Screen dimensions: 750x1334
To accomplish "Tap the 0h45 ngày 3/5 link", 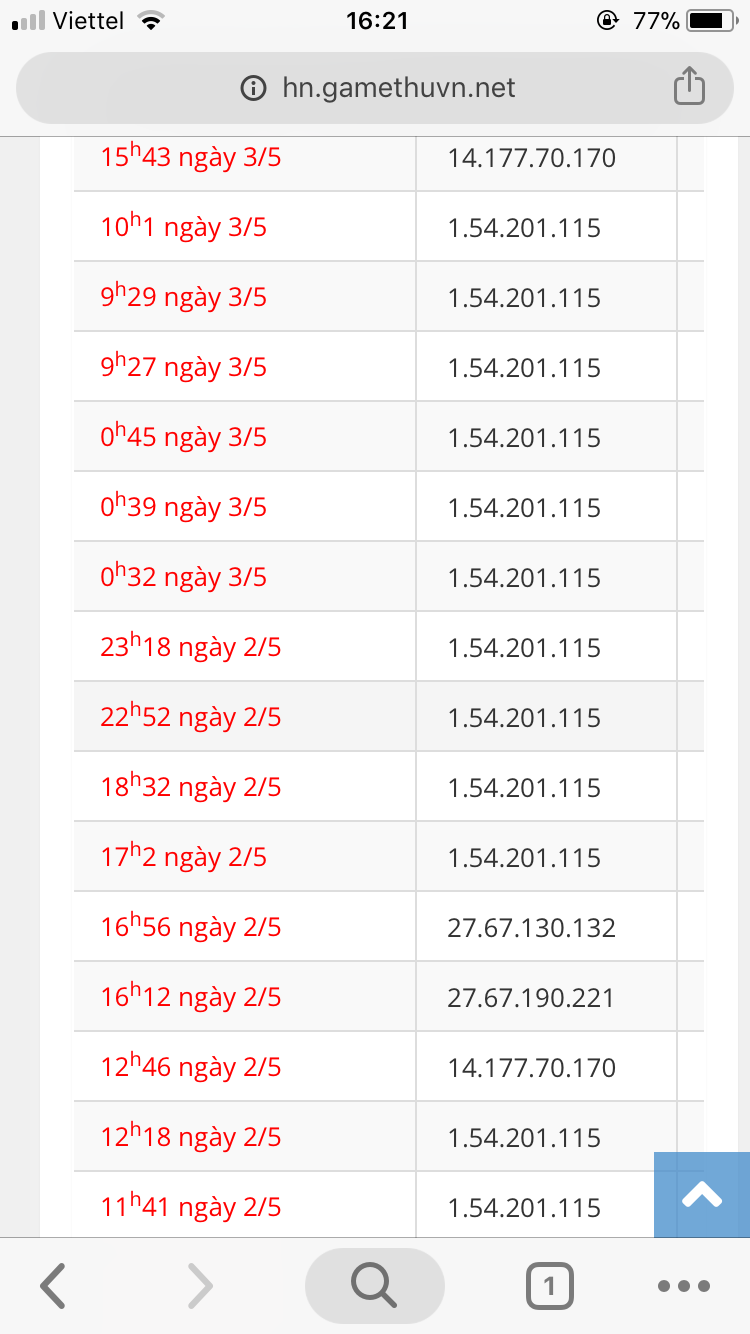I will pos(184,438).
